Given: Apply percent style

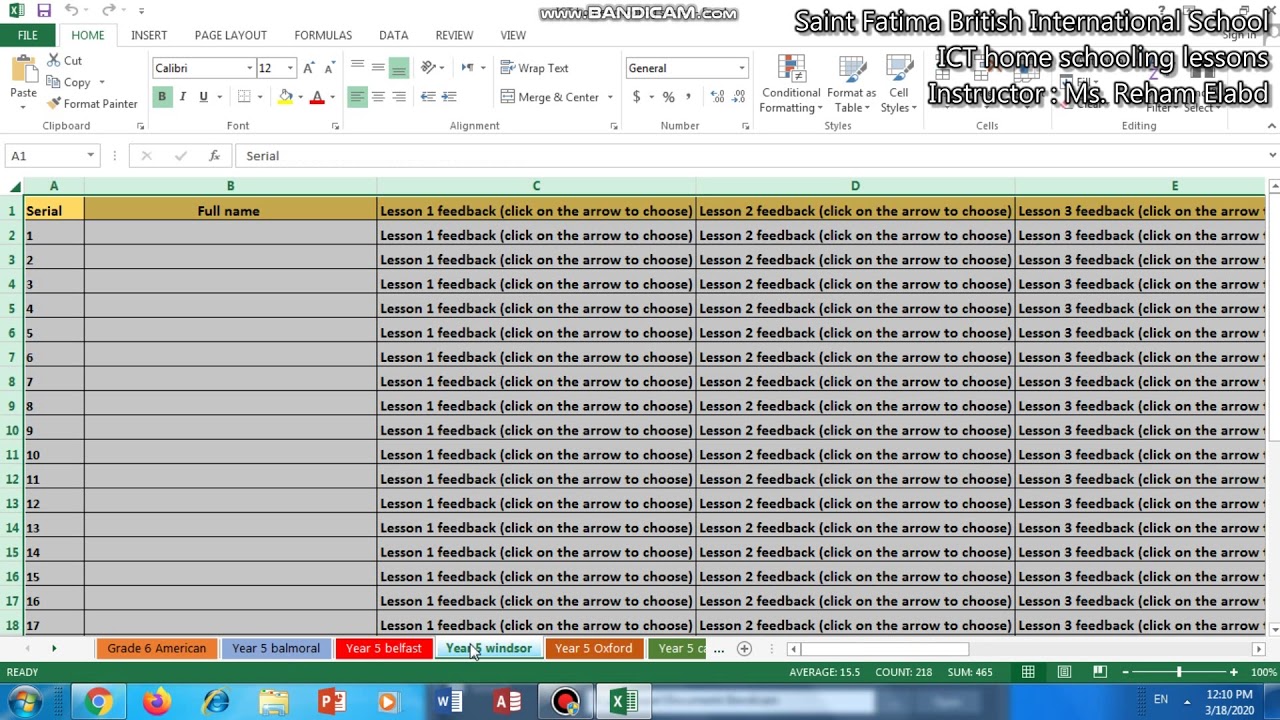Looking at the screenshot, I should [668, 97].
